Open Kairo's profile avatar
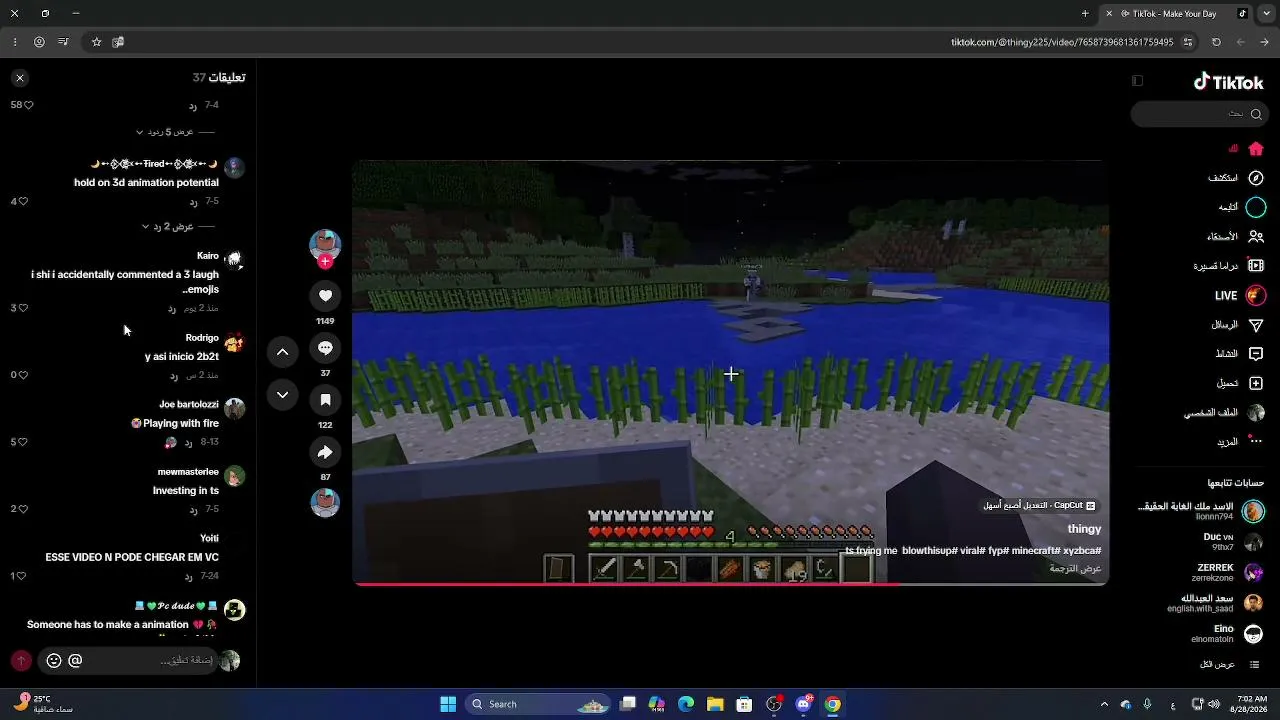This screenshot has width=1280, height=720. (x=234, y=260)
